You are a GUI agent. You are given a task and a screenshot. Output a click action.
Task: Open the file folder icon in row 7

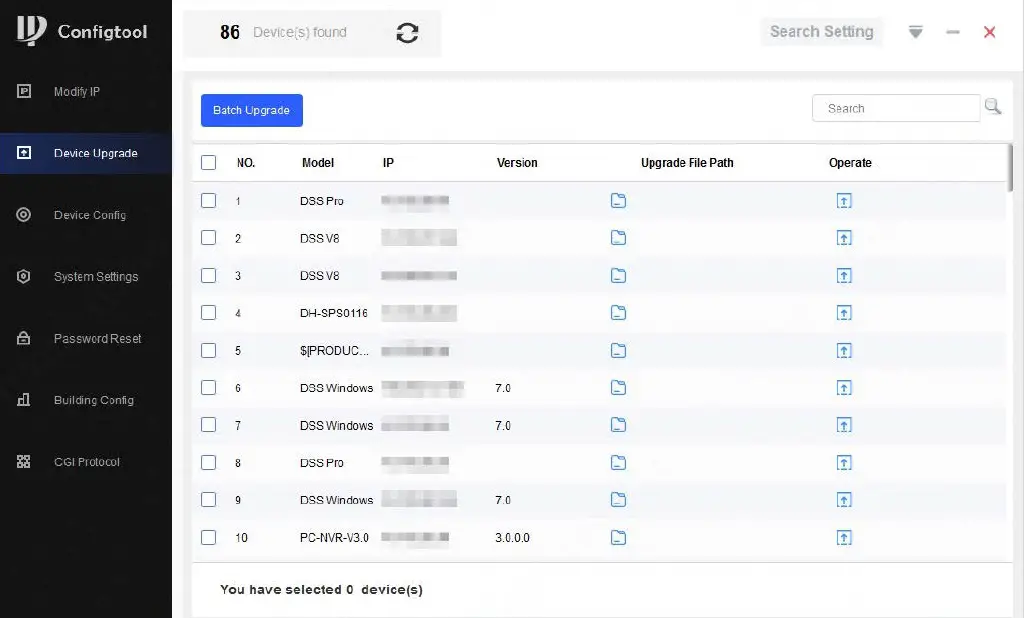618,425
